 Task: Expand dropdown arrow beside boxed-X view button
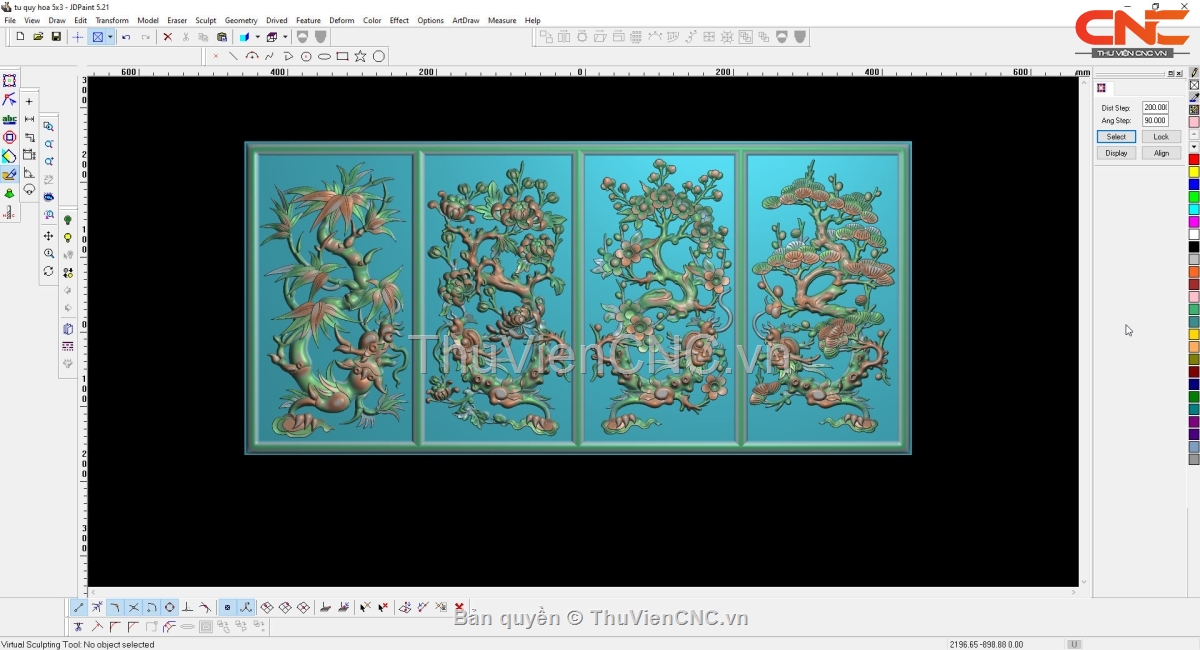110,37
